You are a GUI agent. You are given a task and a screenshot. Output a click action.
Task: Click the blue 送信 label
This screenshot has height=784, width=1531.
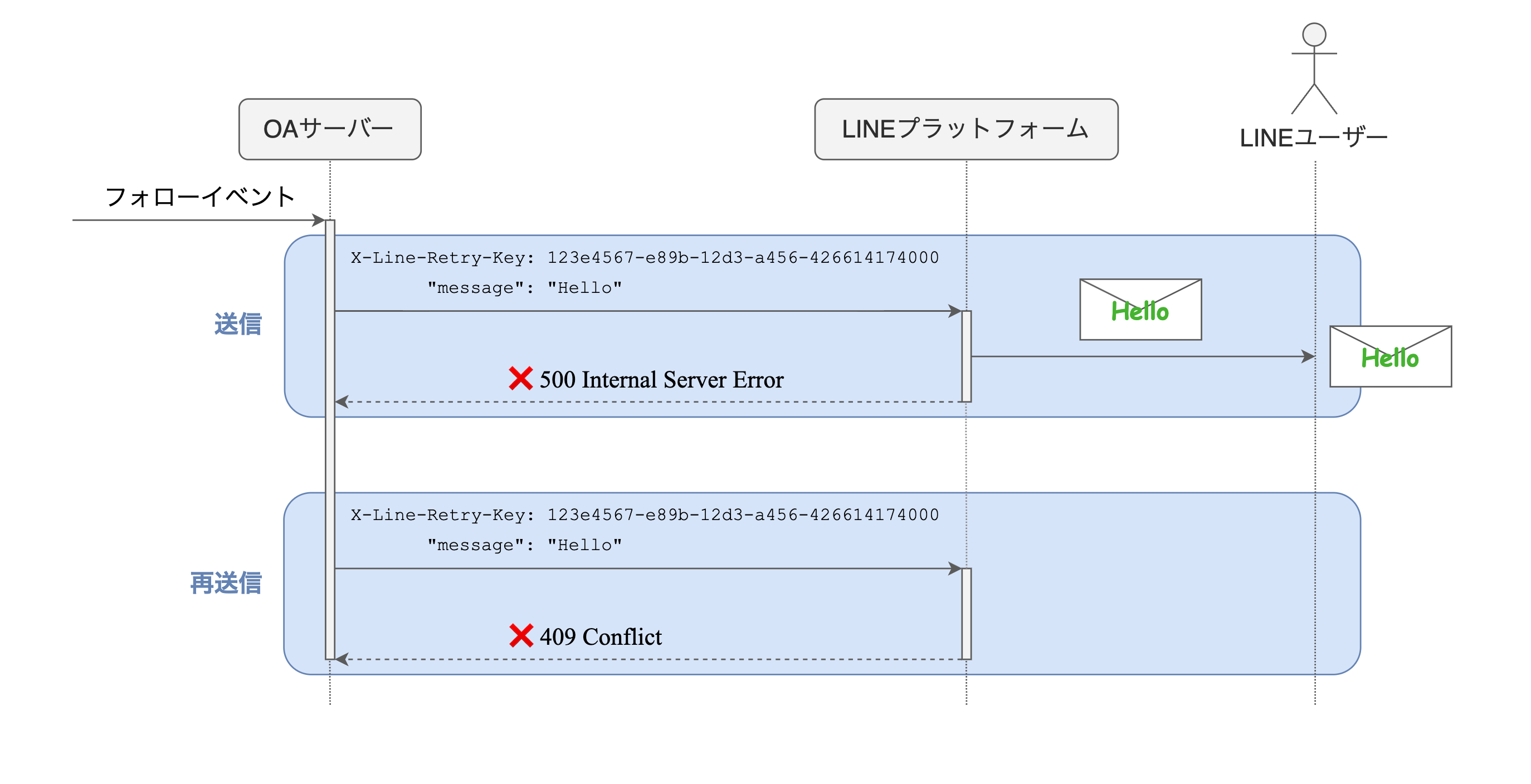coord(238,324)
